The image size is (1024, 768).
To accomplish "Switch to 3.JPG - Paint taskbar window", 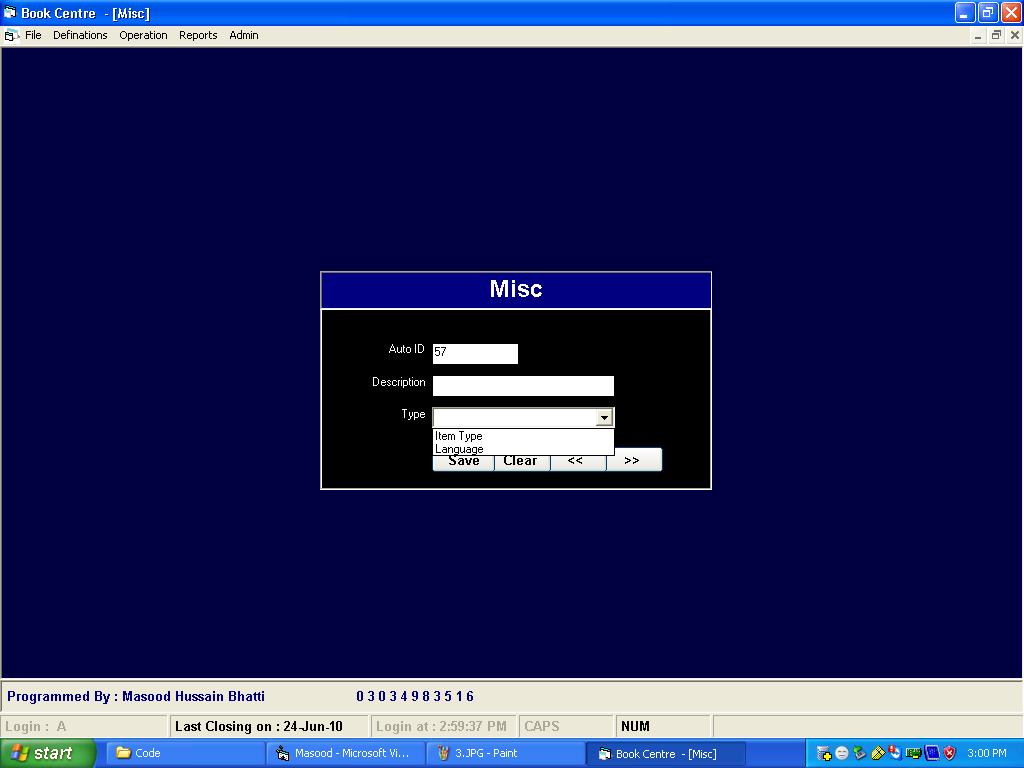I will pos(505,753).
